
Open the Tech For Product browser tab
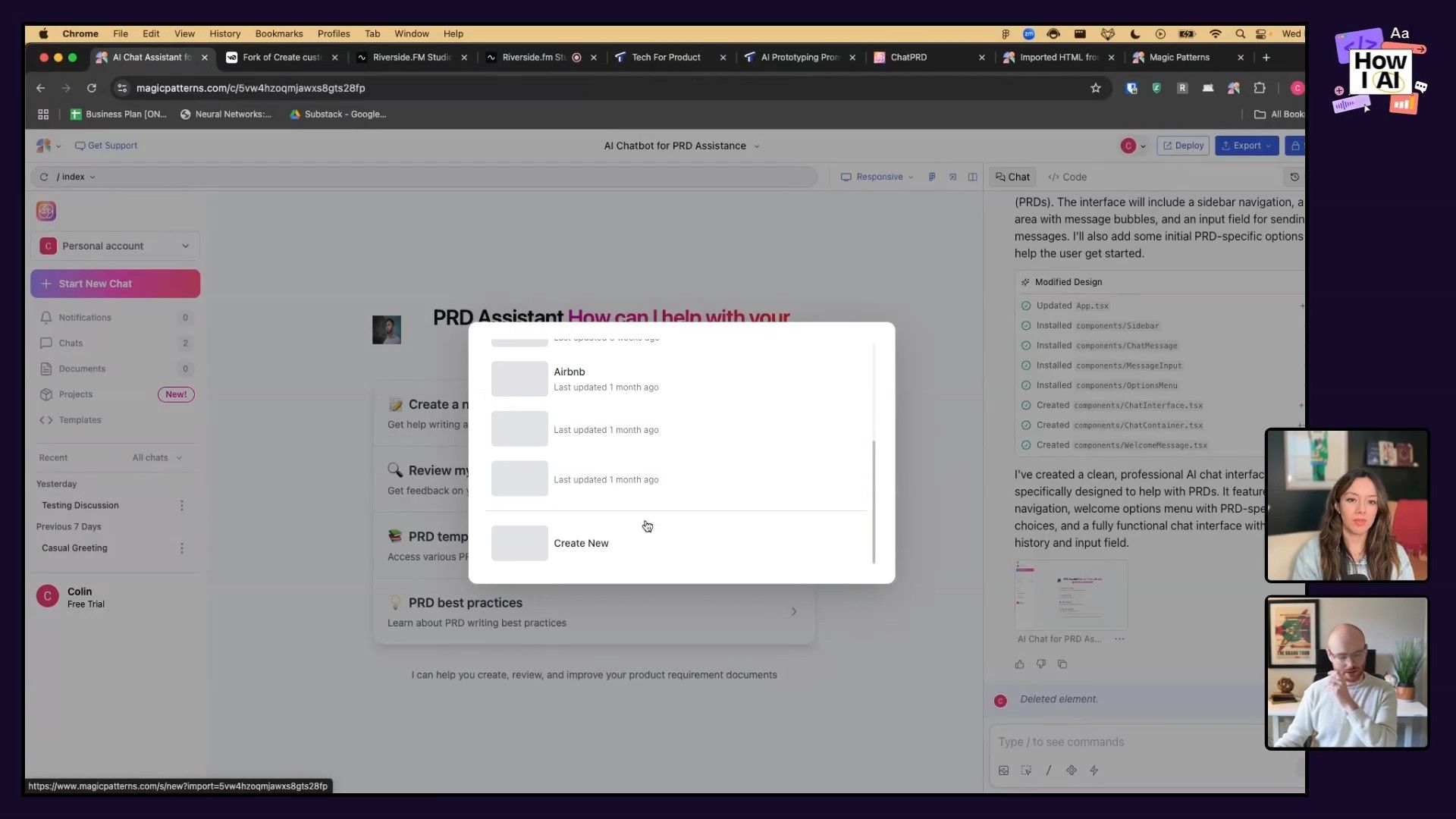tap(669, 58)
